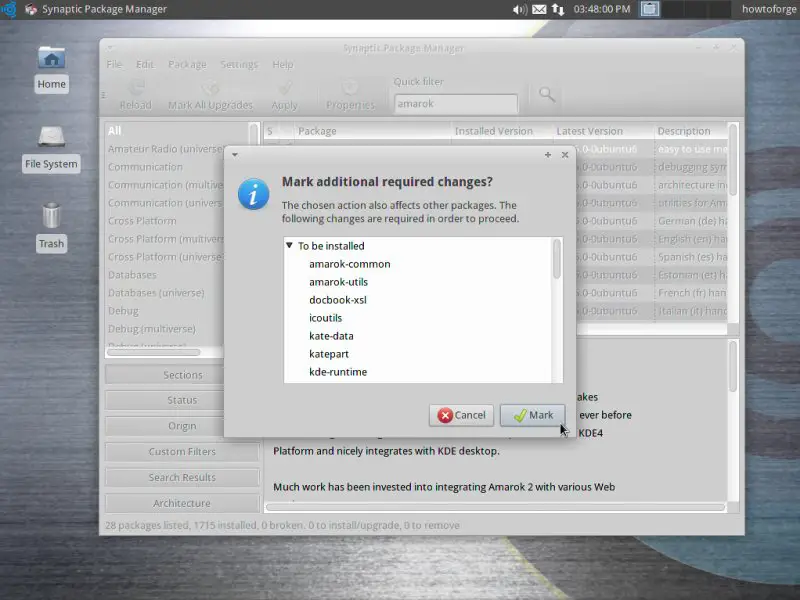Click the category list horizontal scrollbar

tap(154, 352)
